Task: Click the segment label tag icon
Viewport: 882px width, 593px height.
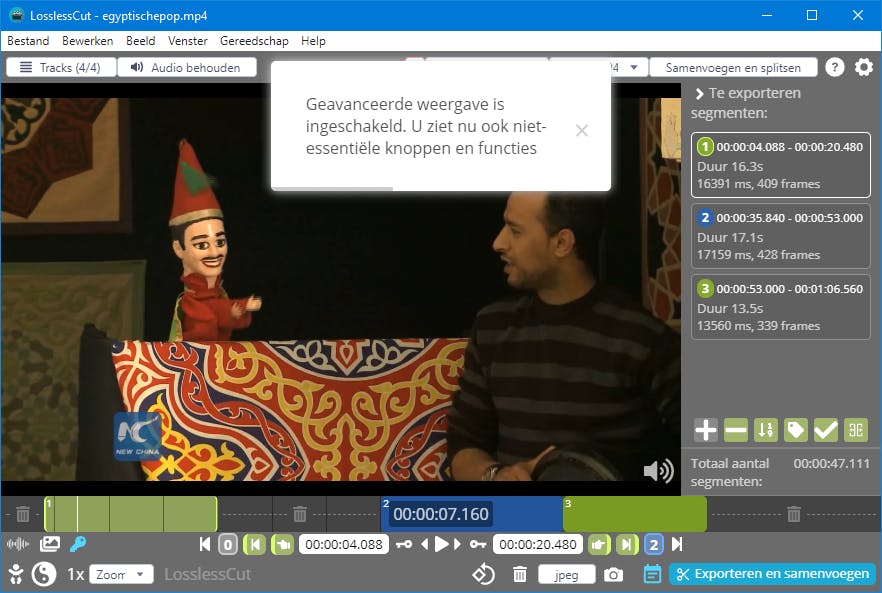Action: (796, 430)
